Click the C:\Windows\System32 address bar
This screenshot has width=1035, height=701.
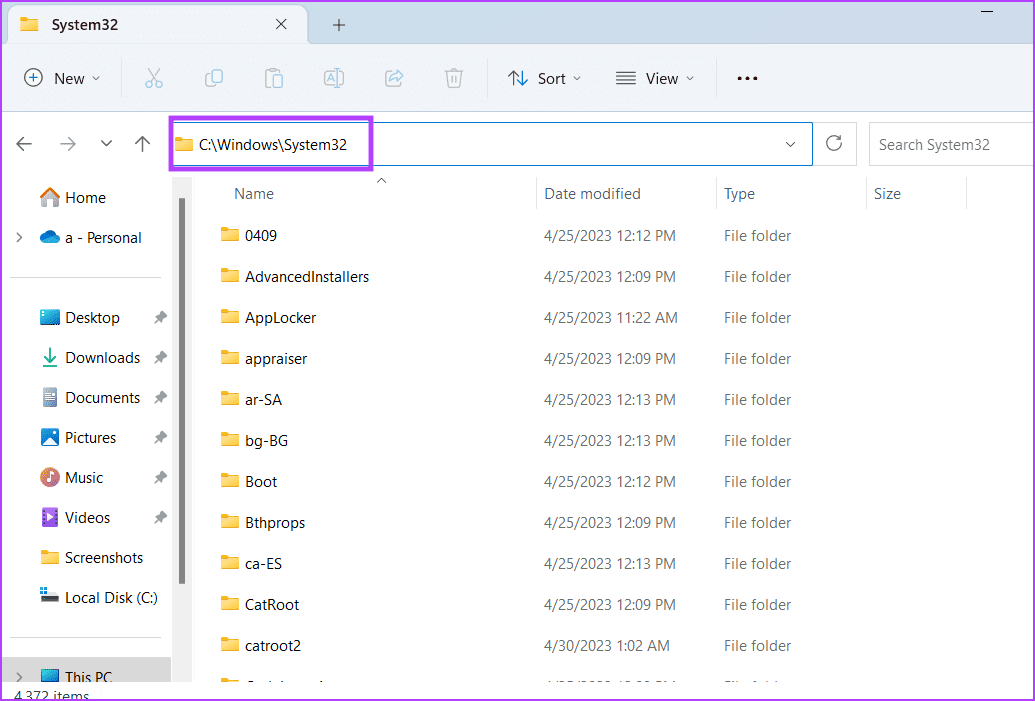click(492, 144)
